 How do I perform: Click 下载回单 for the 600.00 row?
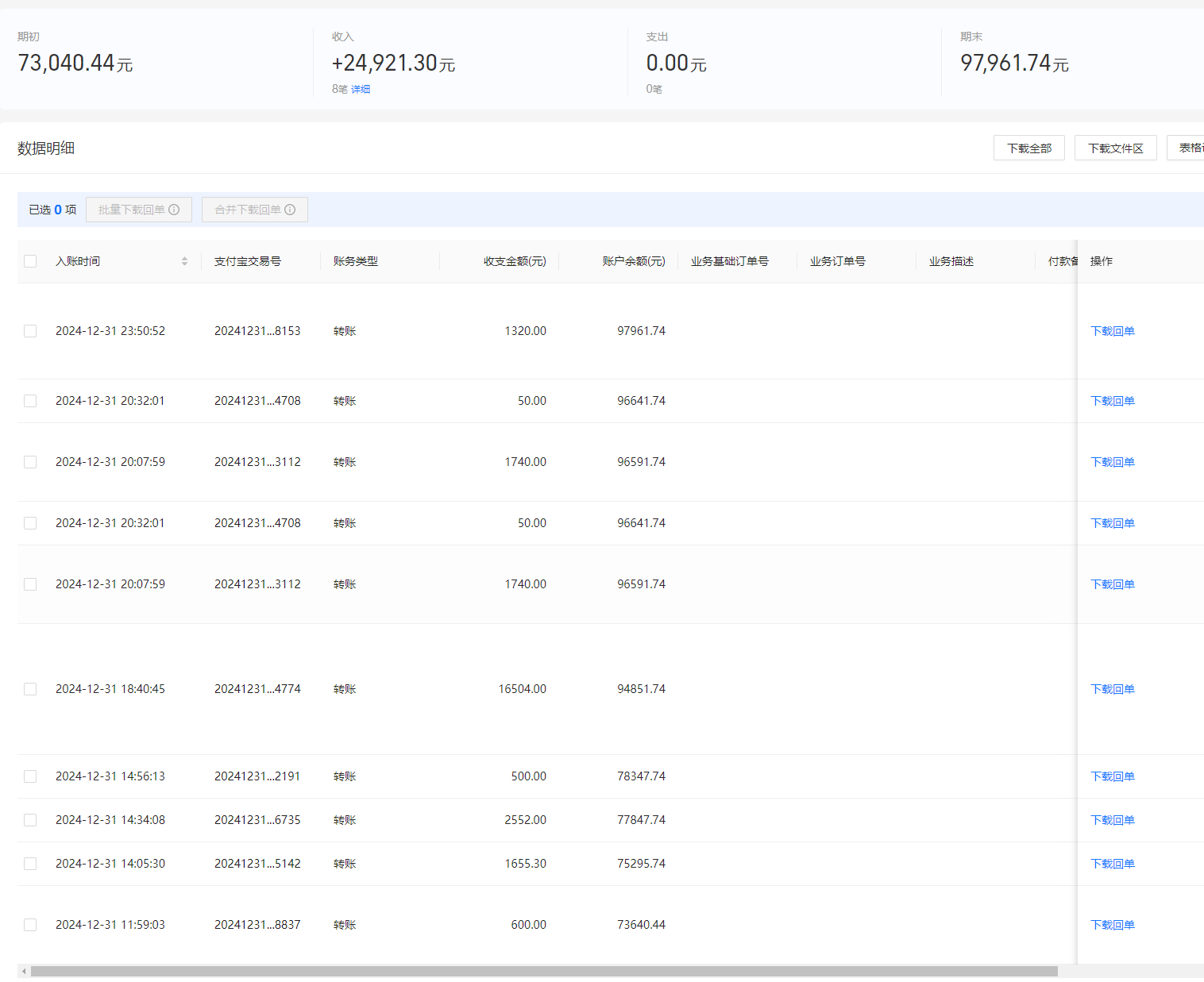[x=1113, y=925]
